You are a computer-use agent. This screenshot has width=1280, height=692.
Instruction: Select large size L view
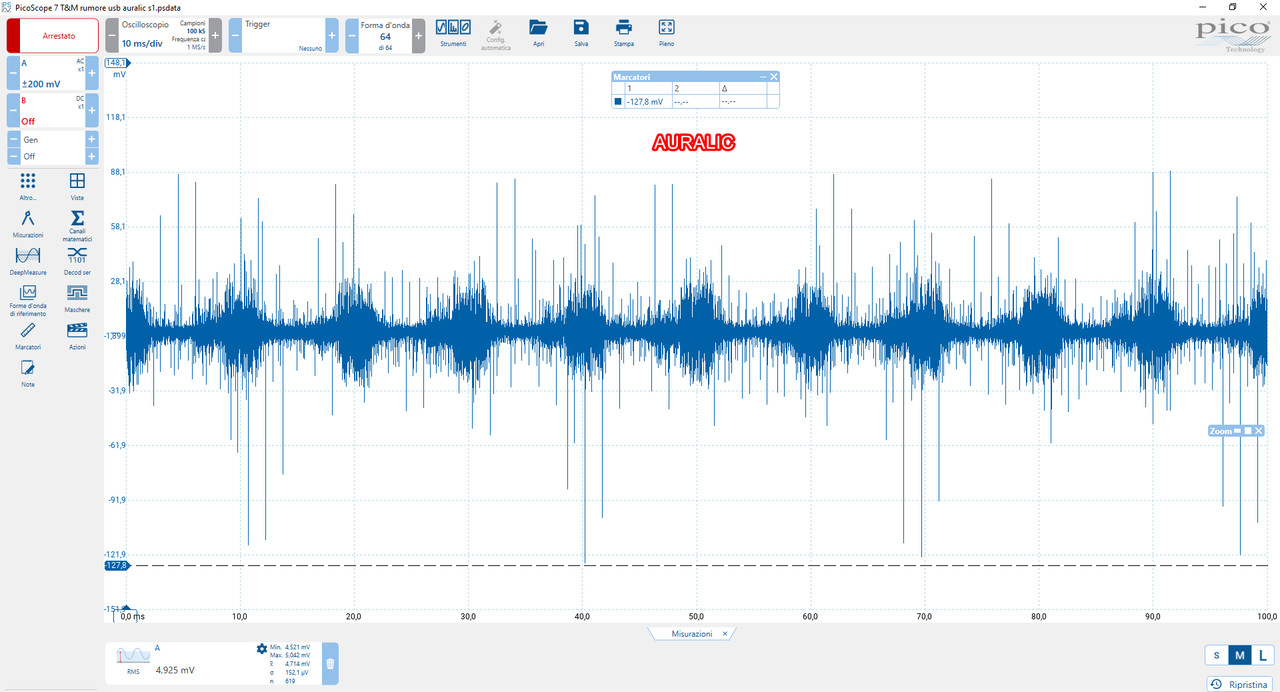pyautogui.click(x=1262, y=655)
